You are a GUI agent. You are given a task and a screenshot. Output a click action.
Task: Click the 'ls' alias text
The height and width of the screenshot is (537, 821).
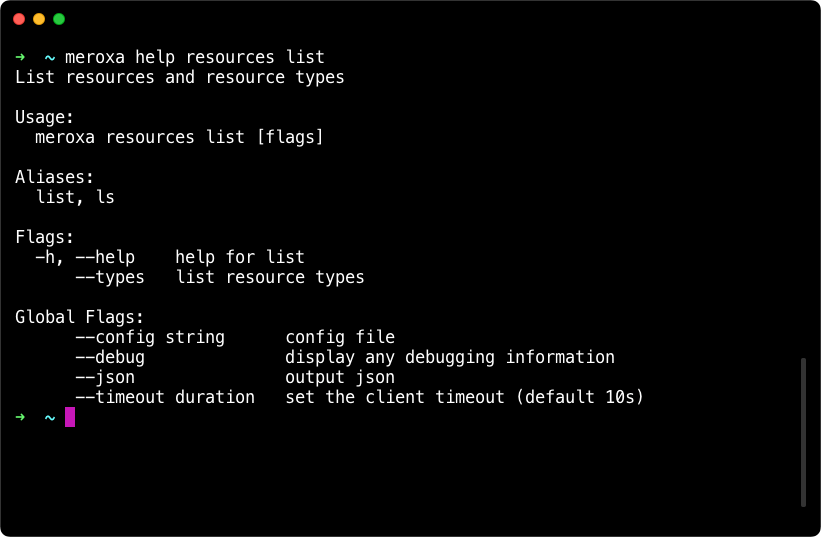(105, 197)
